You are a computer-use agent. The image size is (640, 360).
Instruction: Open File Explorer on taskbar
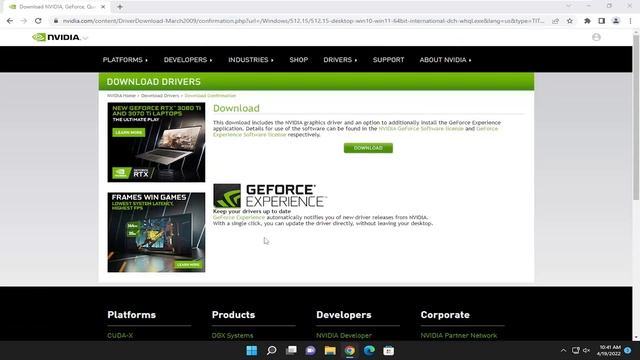[x=330, y=351]
